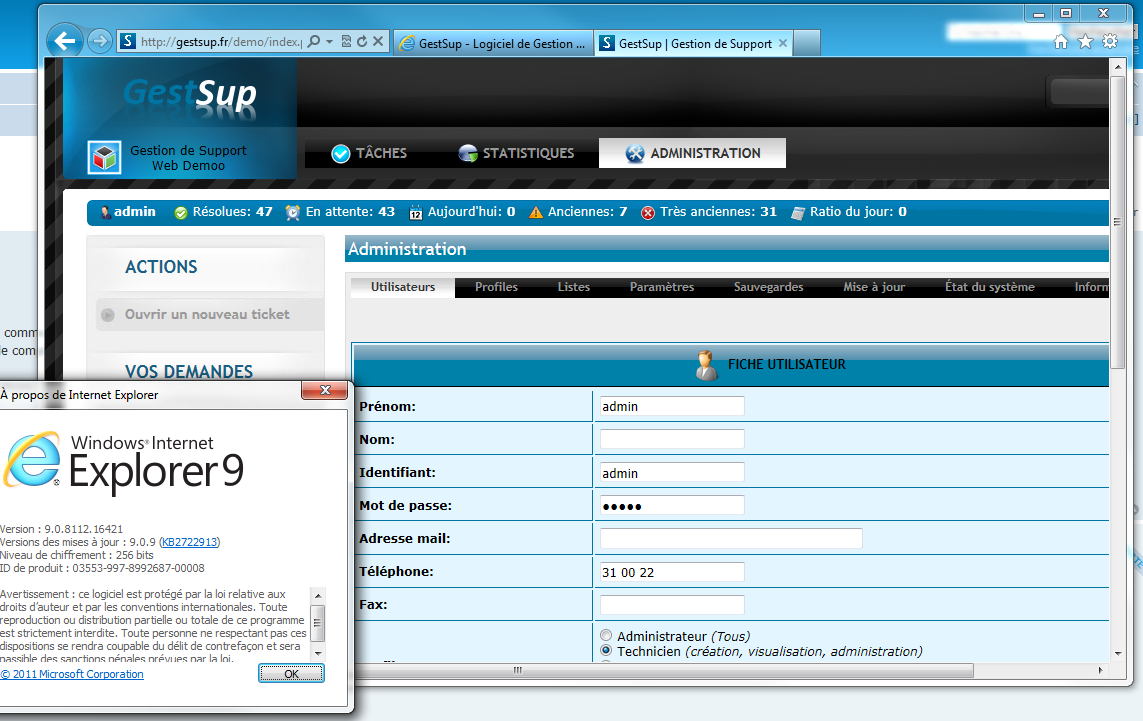Open the IE Tools gear icon
Image resolution: width=1143 pixels, height=721 pixels.
(x=1110, y=42)
